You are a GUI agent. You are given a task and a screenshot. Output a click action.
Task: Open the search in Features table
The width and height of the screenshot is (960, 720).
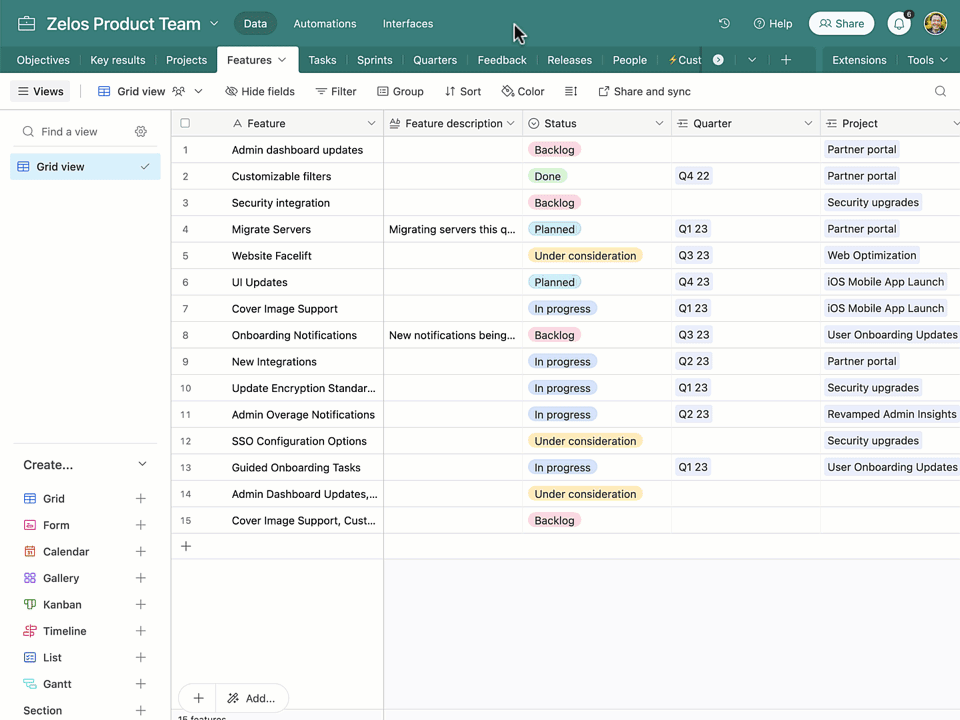pos(940,91)
